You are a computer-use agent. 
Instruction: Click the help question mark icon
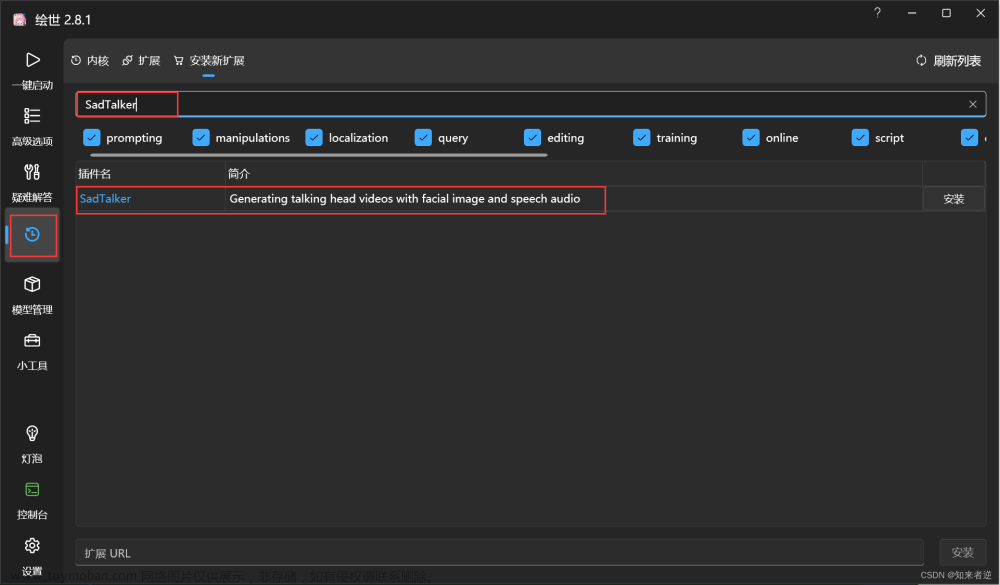point(878,13)
